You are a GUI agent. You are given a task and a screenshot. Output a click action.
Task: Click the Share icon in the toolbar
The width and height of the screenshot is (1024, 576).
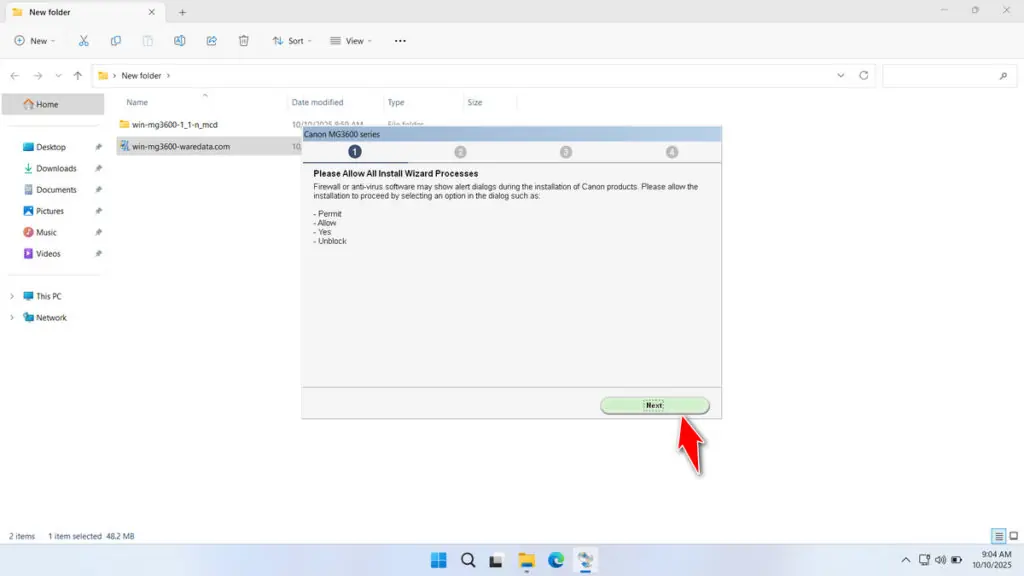point(211,41)
